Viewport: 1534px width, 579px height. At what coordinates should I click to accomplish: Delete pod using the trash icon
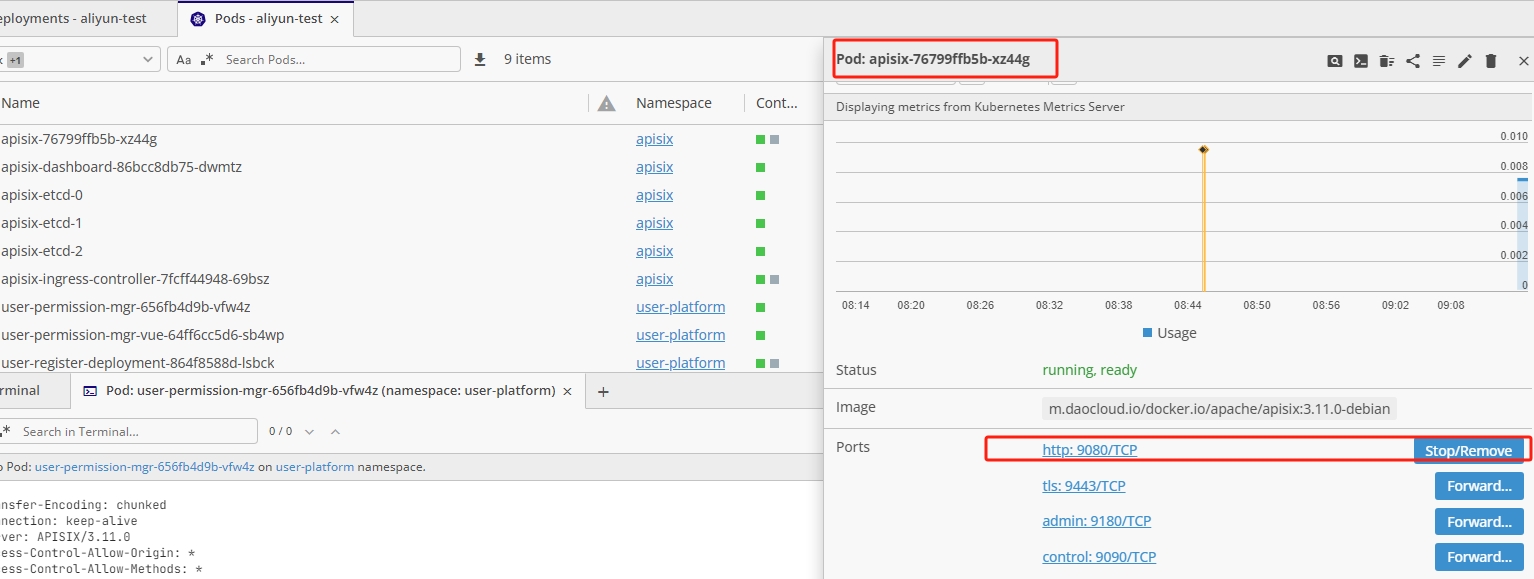(x=1490, y=61)
